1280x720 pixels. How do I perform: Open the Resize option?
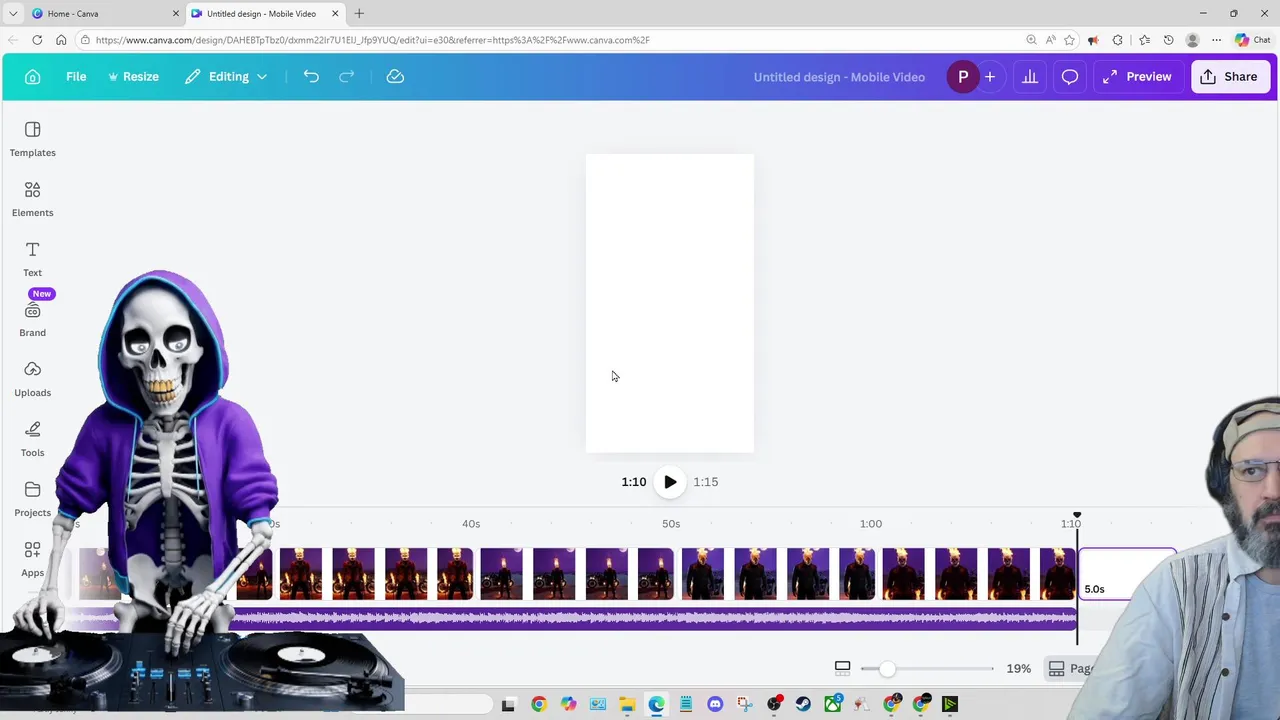click(133, 77)
